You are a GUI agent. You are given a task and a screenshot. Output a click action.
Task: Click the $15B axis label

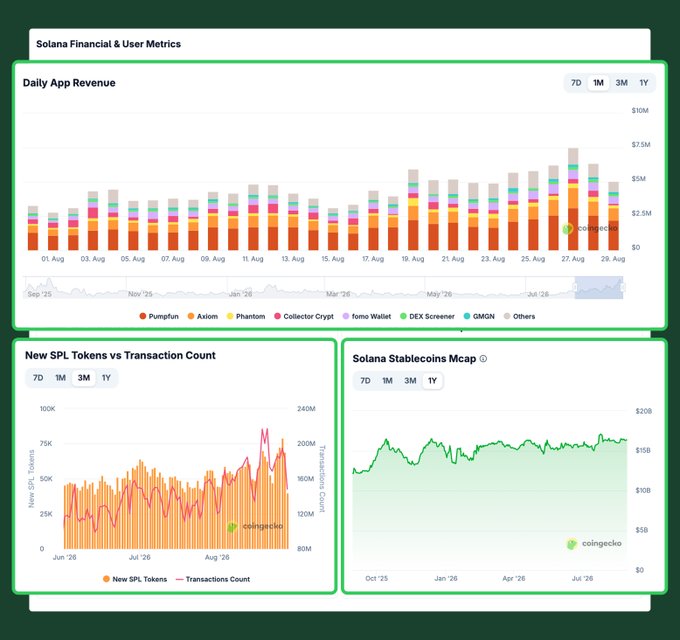point(643,451)
